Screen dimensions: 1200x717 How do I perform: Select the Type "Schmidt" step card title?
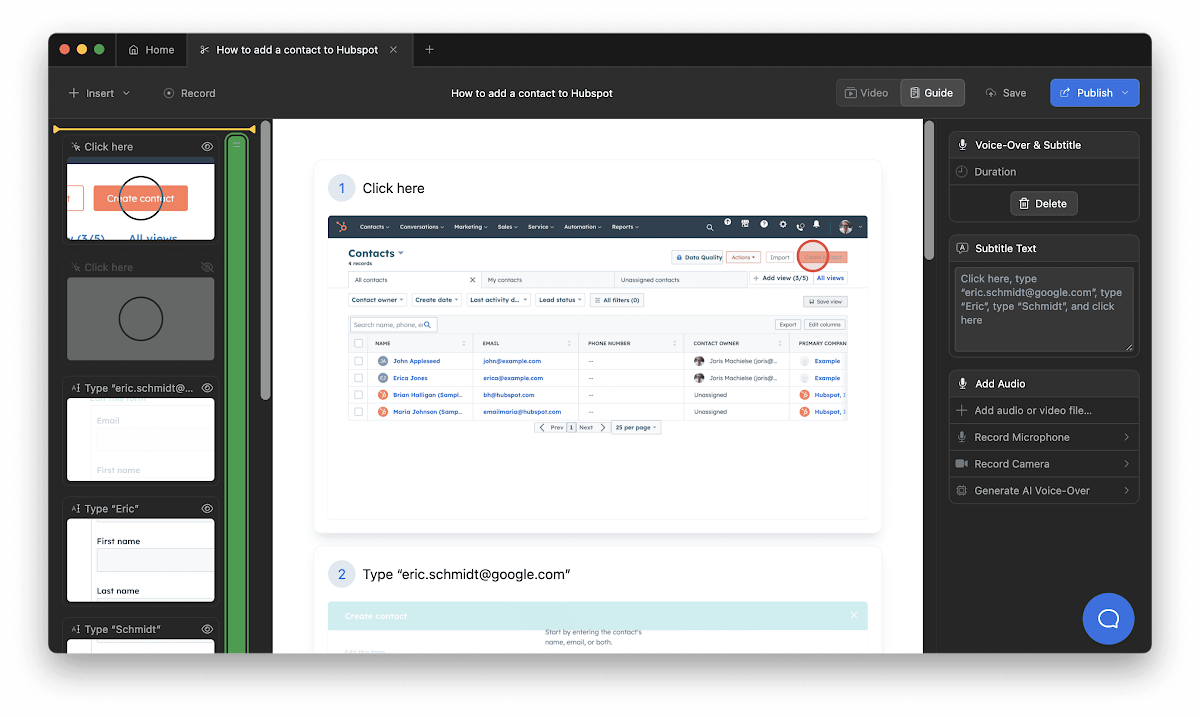pyautogui.click(x=122, y=629)
